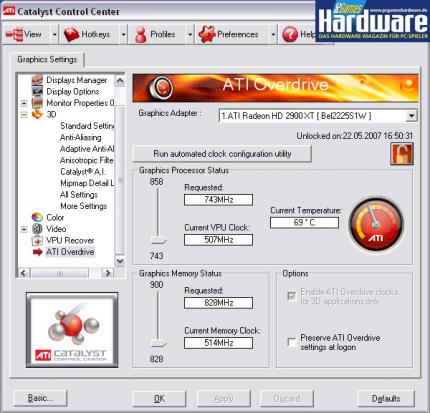The height and width of the screenshot is (413, 430).
Task: Click the Defaults button
Action: (x=386, y=398)
